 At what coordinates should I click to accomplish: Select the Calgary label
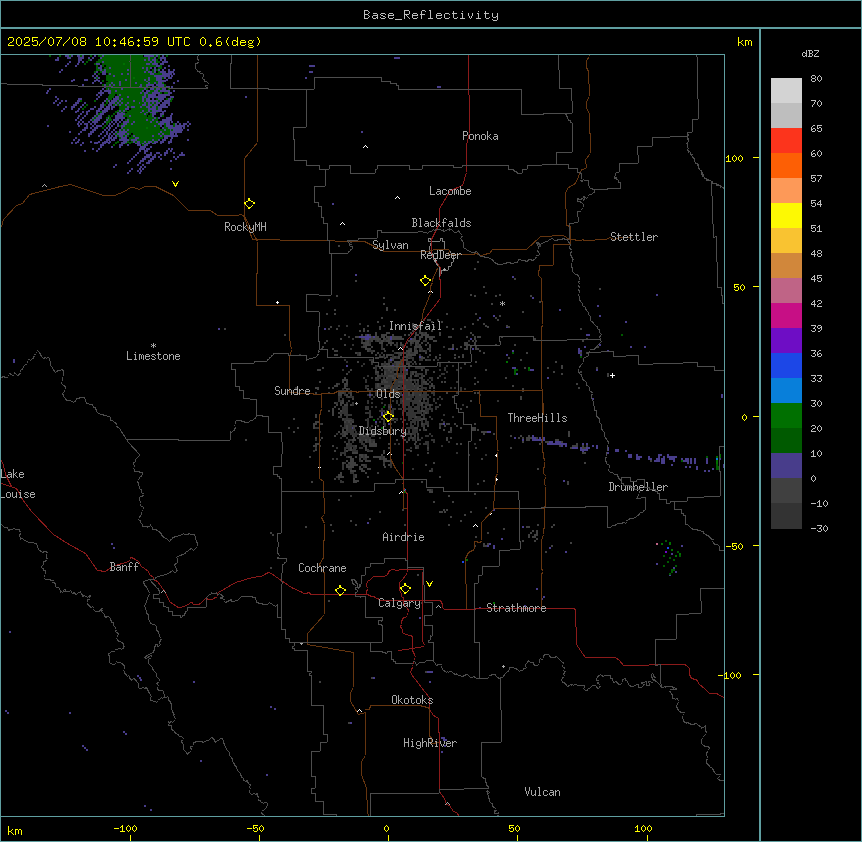coord(399,603)
